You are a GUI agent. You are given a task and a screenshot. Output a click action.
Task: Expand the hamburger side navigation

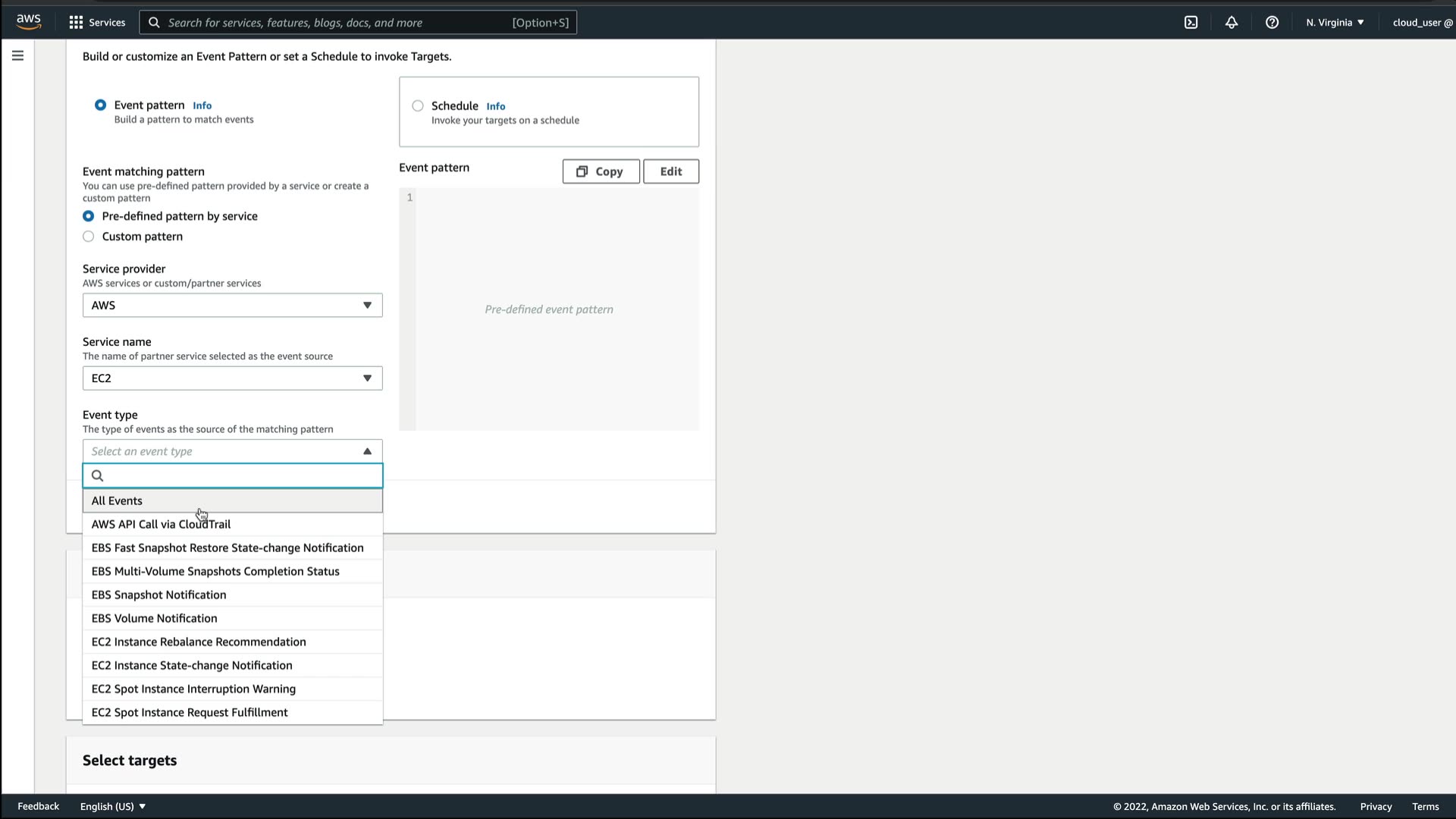click(x=17, y=55)
